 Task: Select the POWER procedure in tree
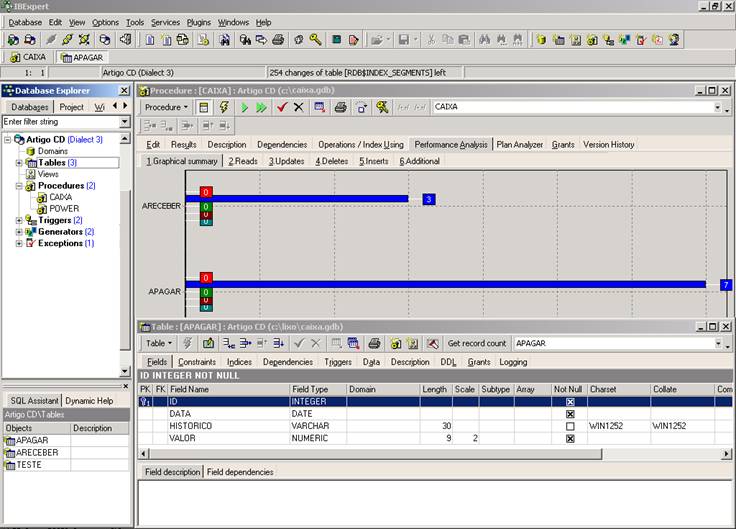(x=63, y=209)
